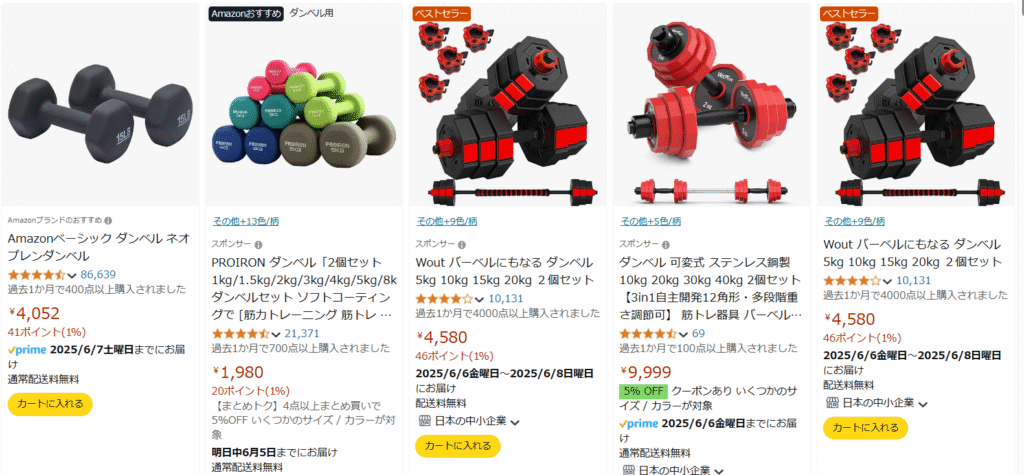1024x475 pixels.
Task: Click the 5% OFF coupon badge
Action: point(643,391)
